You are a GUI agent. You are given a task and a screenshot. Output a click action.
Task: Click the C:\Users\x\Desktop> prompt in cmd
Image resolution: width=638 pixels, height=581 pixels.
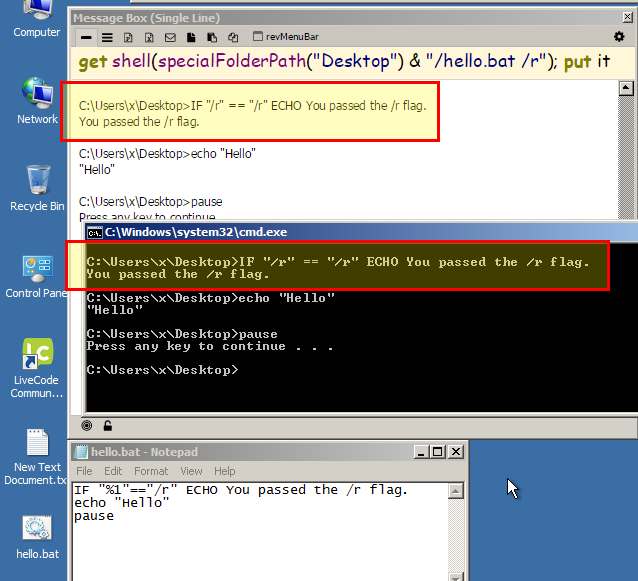point(162,370)
